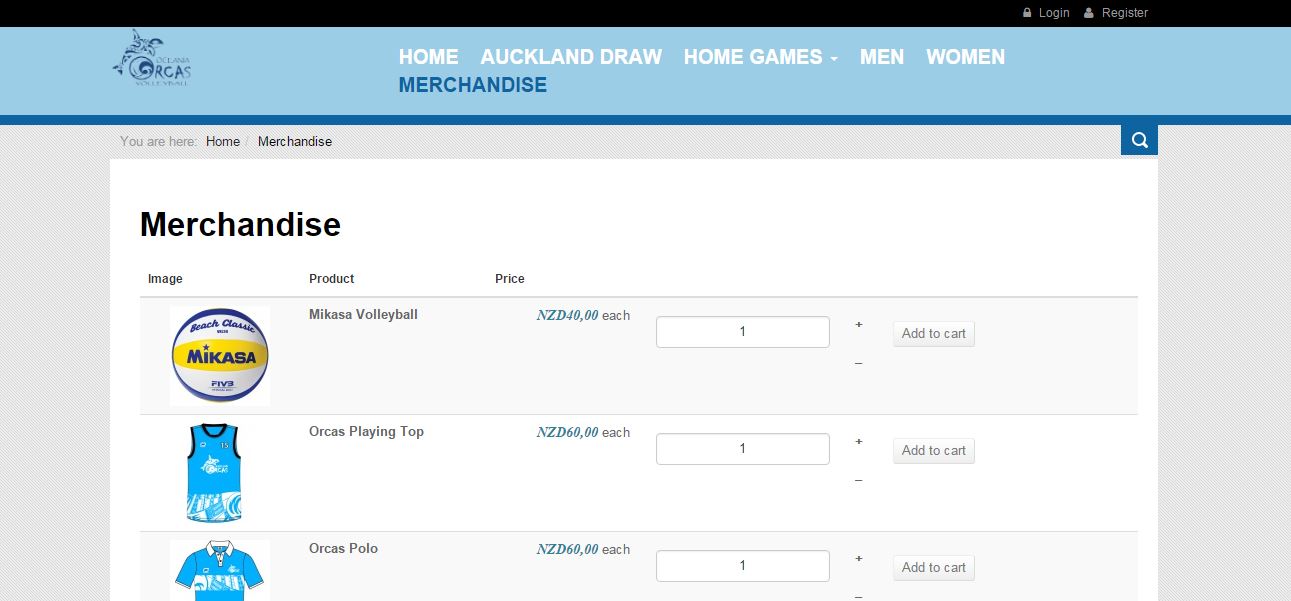This screenshot has height=601, width=1291.
Task: Open the MEN menu item
Action: point(882,57)
